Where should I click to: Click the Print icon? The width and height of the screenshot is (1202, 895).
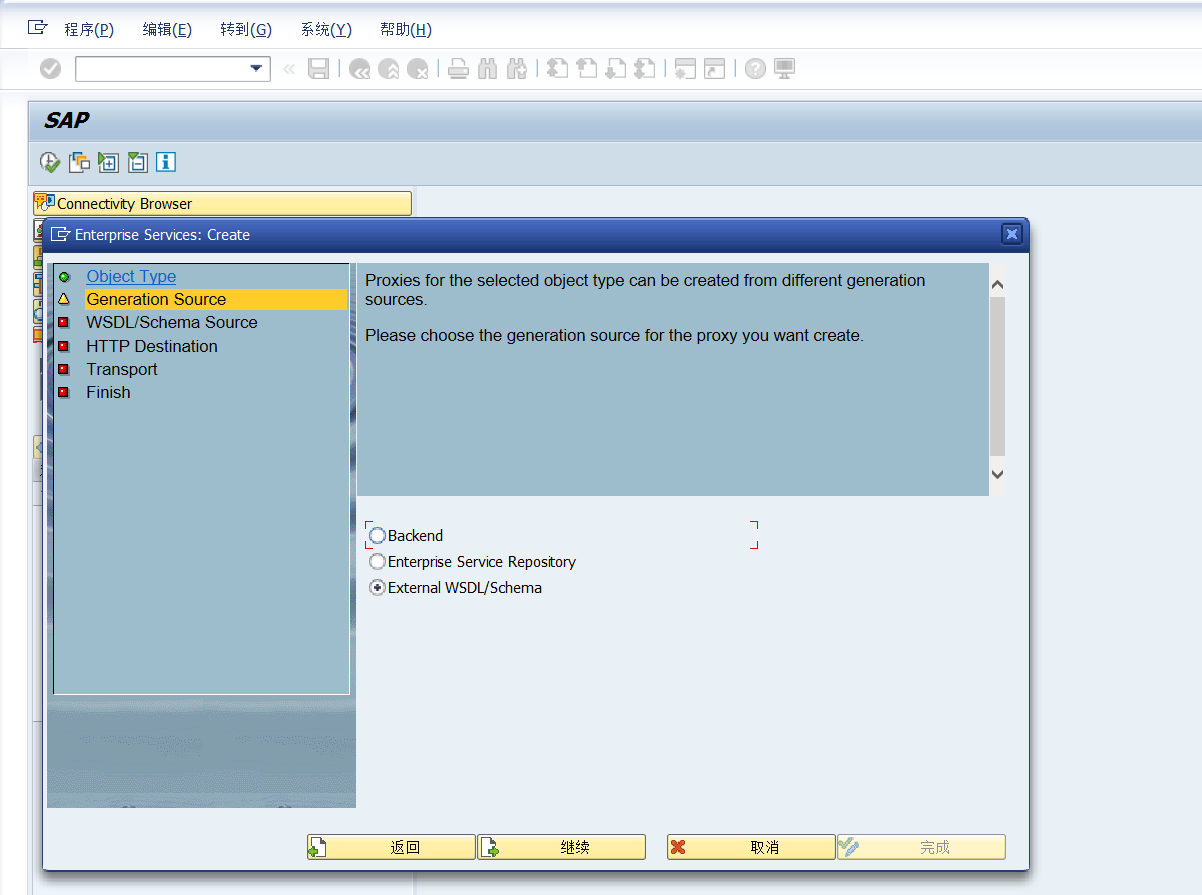458,69
